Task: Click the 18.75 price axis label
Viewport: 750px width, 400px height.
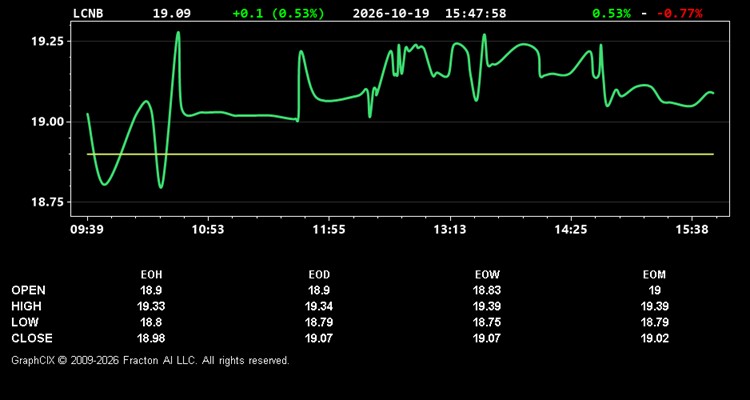Action: 46,202
